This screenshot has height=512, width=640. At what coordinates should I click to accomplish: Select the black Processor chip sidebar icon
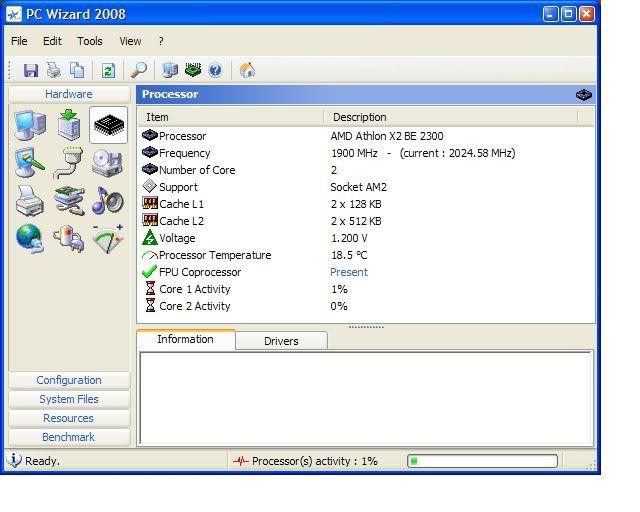[108, 125]
